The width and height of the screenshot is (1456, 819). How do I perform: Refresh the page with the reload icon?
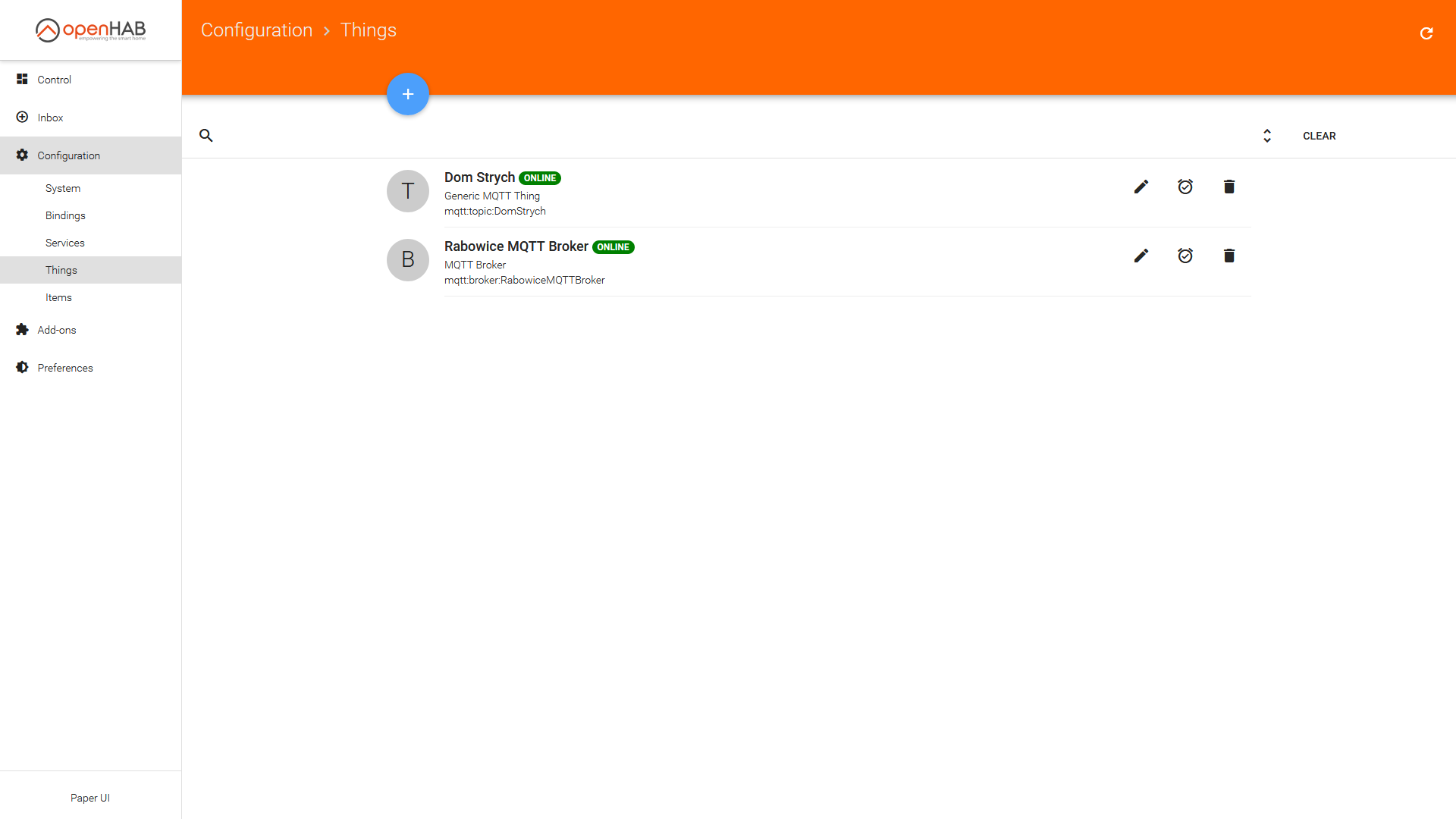pyautogui.click(x=1426, y=33)
